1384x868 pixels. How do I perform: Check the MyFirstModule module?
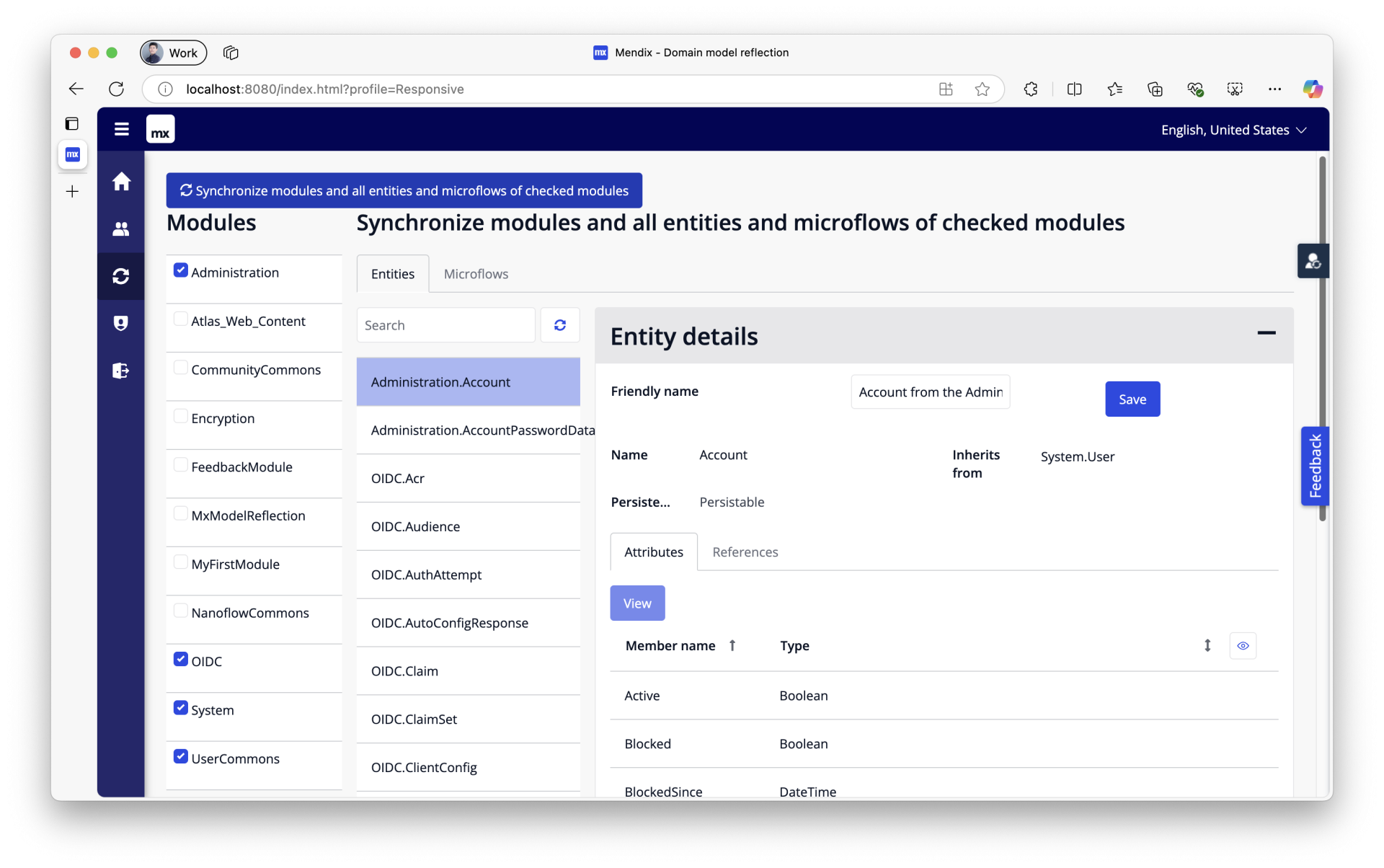(x=181, y=562)
